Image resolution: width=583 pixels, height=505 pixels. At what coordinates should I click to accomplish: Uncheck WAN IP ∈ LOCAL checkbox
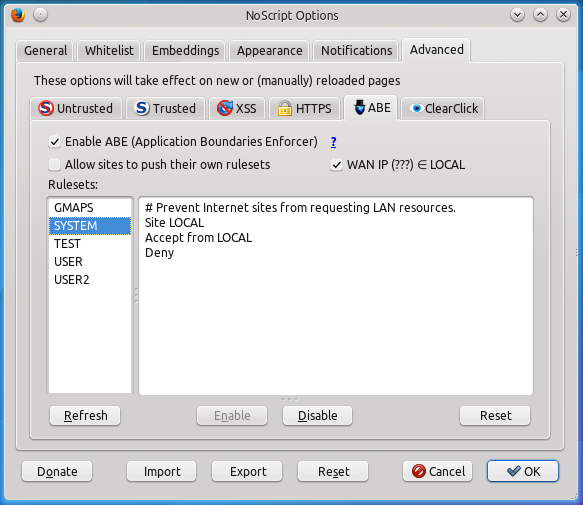(x=336, y=164)
